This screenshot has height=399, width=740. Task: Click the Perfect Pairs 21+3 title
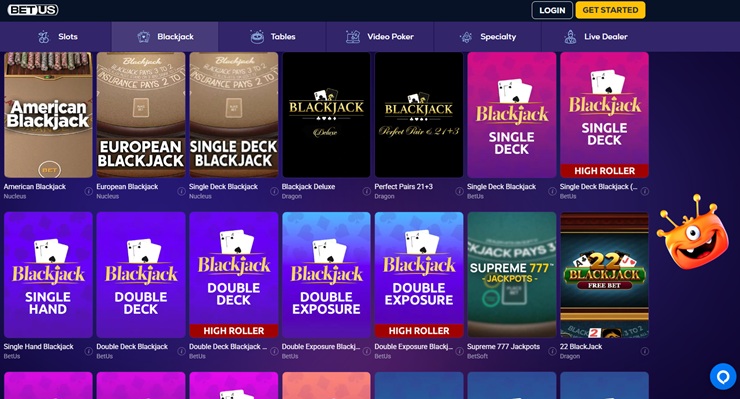point(404,187)
